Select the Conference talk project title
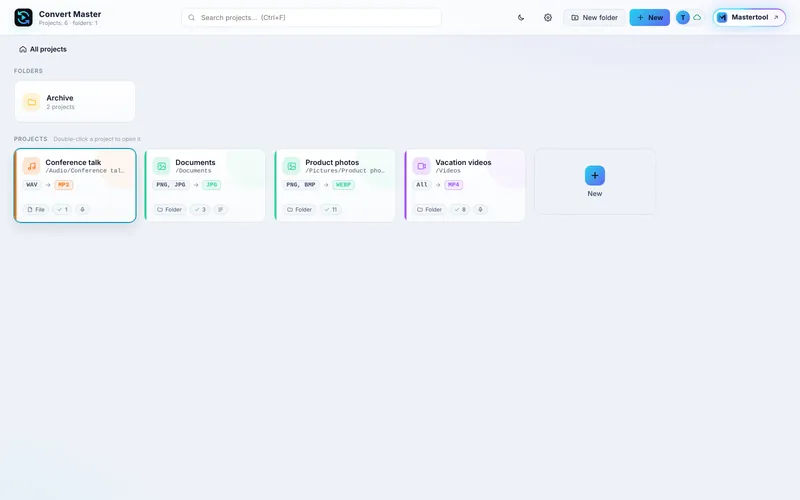 pos(73,162)
